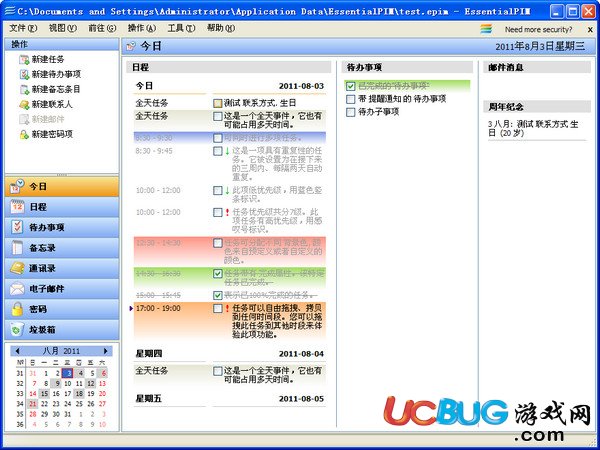
Task: Click the 待办事项 checklist icon in sidebar
Action: pos(17,227)
